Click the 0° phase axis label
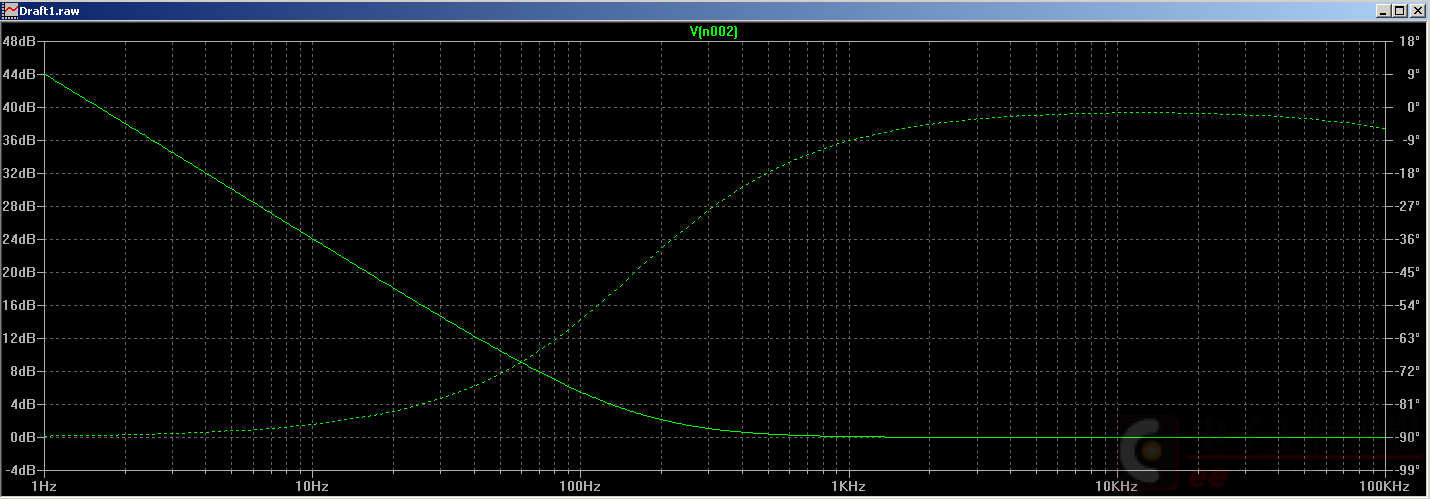The width and height of the screenshot is (1430, 499). [x=1412, y=107]
